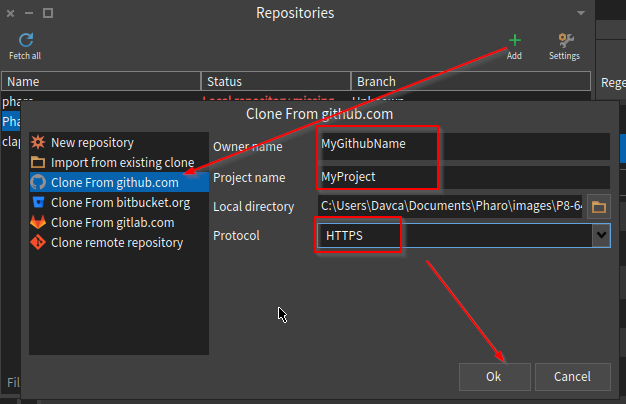Viewport: 626px width, 404px height.
Task: Expand the Protocol dropdown arrow
Action: [600, 235]
